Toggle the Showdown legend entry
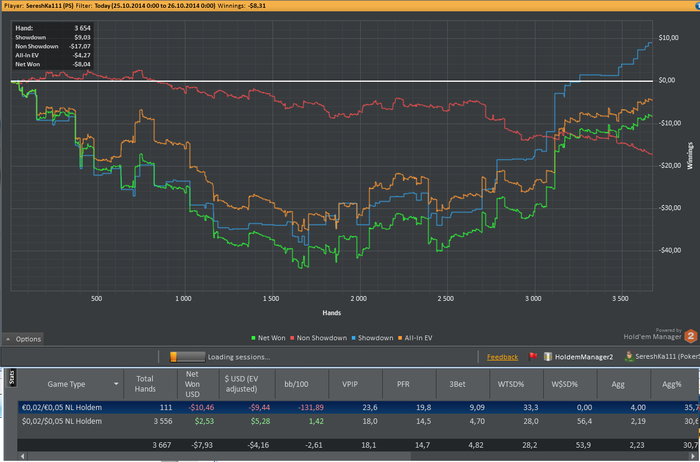The image size is (700, 462). click(372, 338)
